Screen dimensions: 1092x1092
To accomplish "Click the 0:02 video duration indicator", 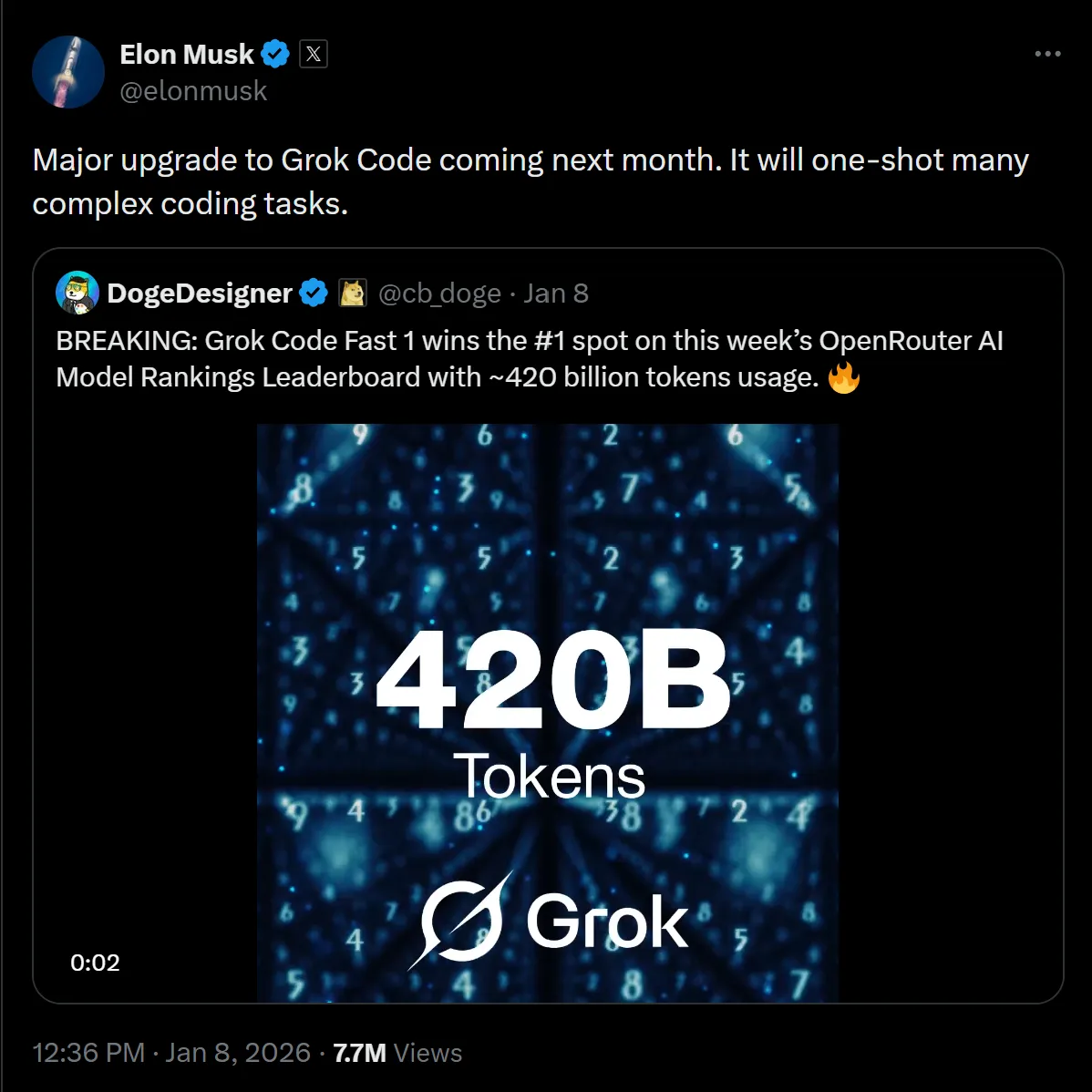I will (x=95, y=962).
